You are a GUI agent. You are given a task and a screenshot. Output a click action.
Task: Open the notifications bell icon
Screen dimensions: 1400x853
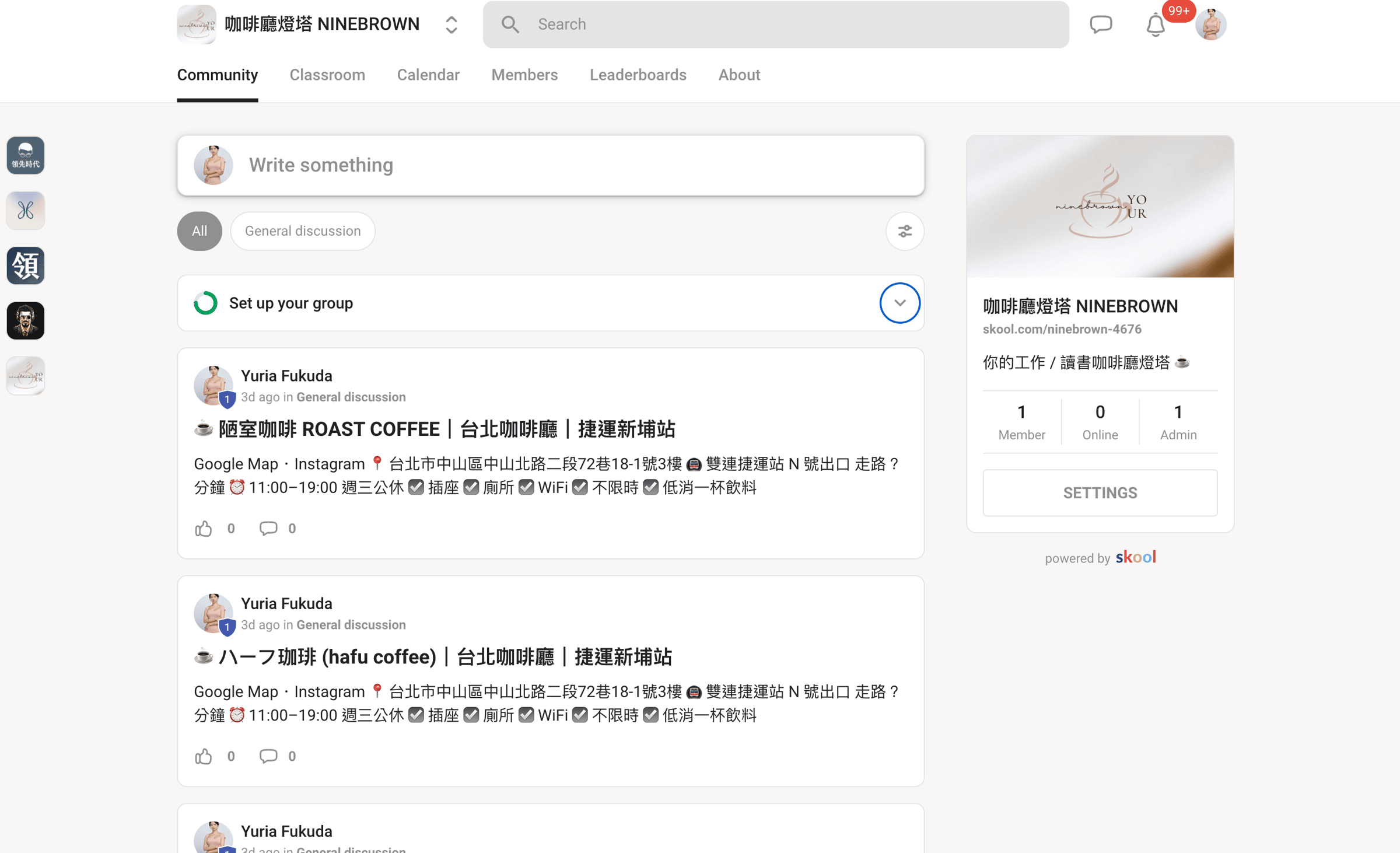tap(1155, 25)
